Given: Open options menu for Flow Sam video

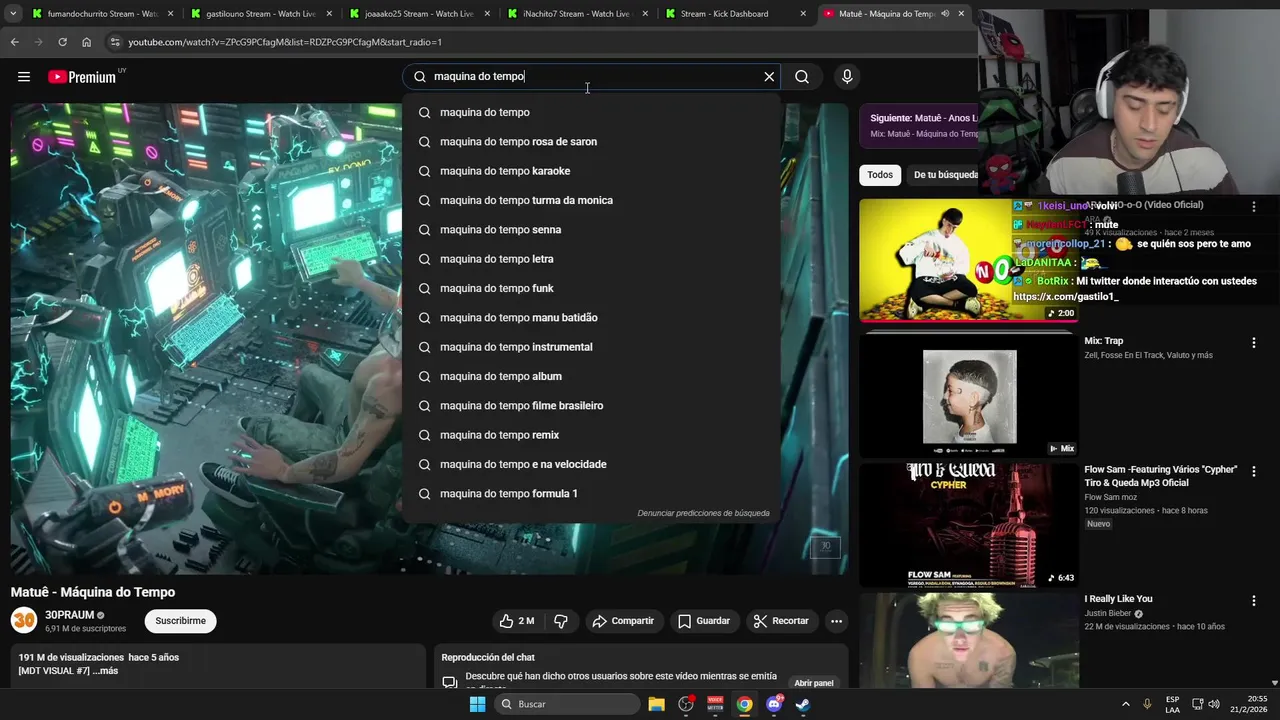Looking at the screenshot, I should tap(1253, 471).
